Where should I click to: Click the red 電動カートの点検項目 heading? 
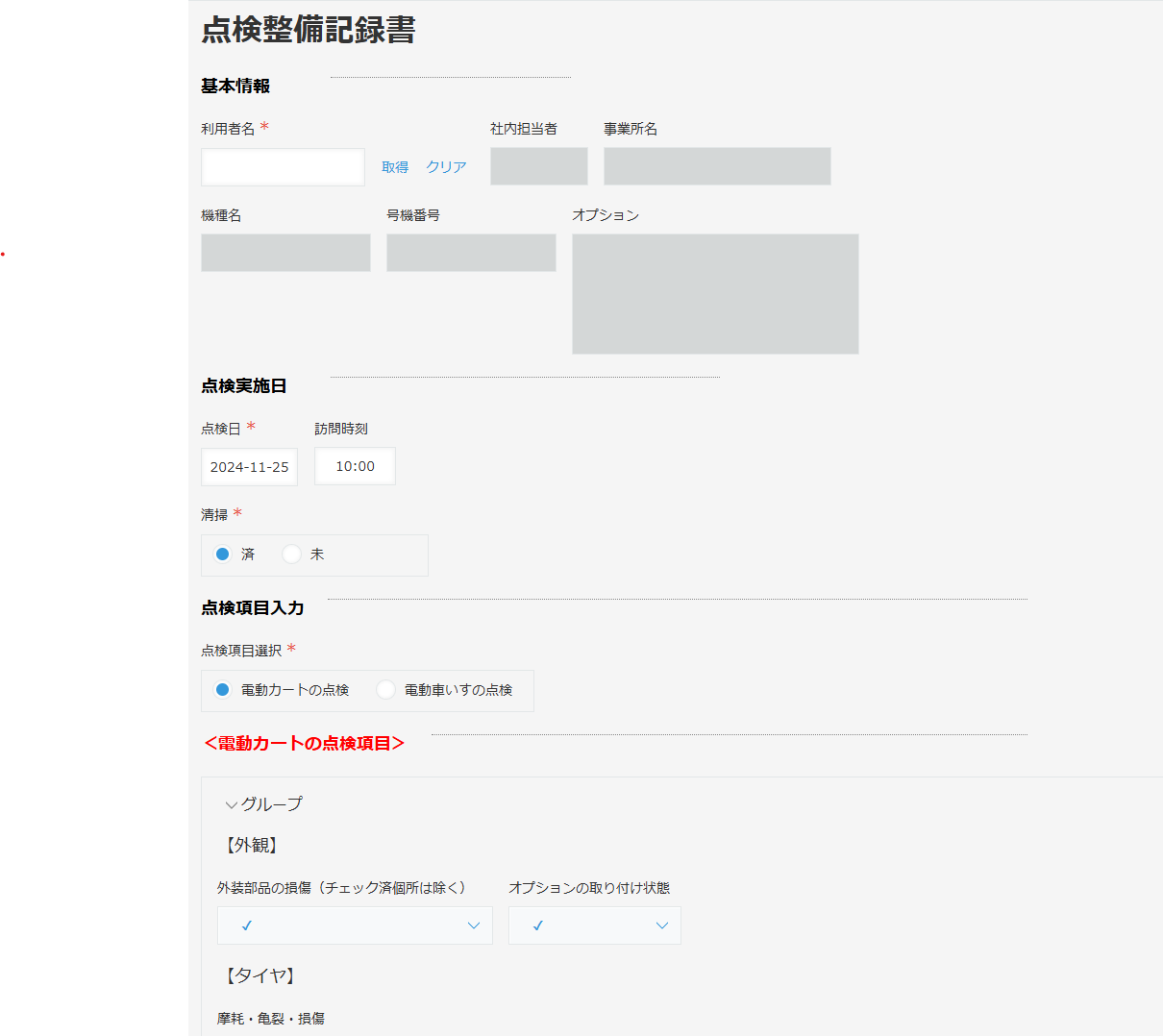[x=304, y=743]
